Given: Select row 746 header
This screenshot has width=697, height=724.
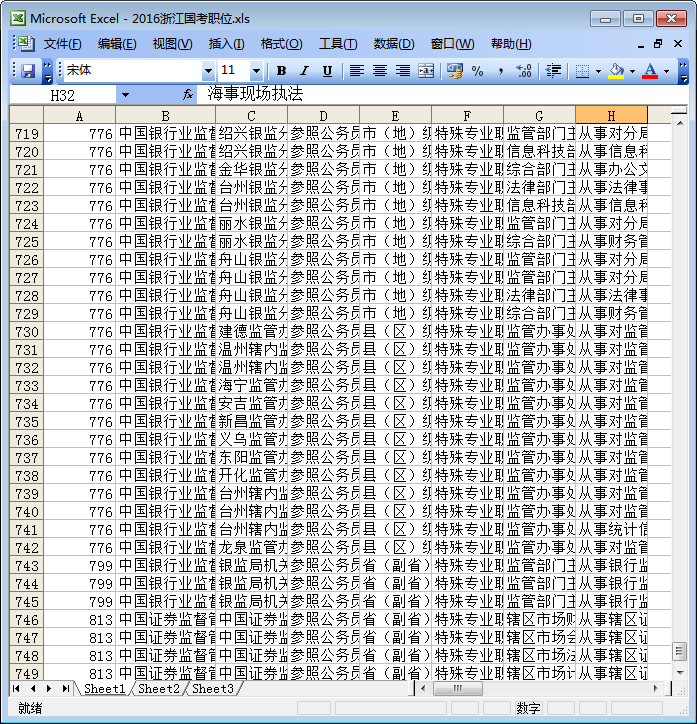Looking at the screenshot, I should 26,620.
